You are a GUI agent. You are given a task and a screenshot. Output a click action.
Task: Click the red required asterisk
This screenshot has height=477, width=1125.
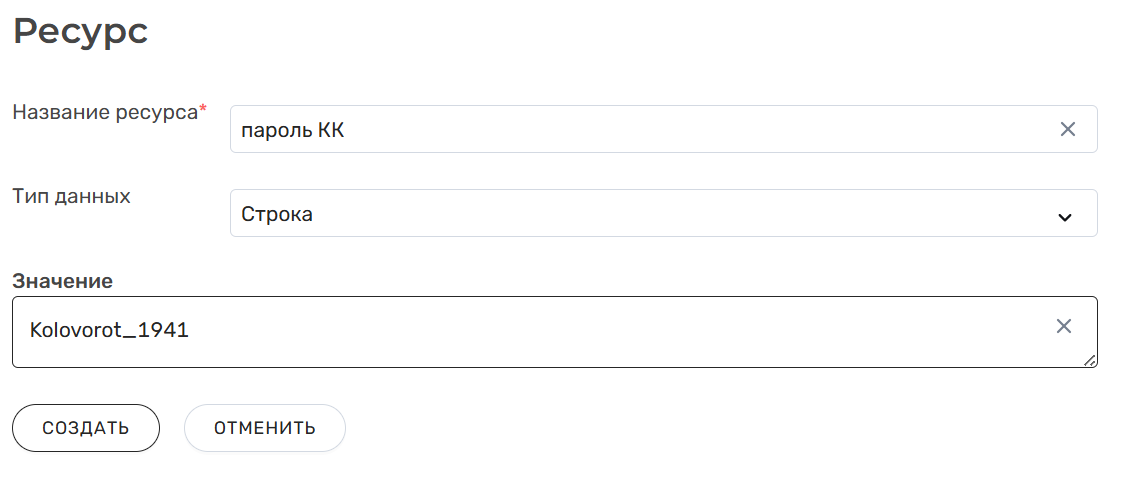click(x=202, y=110)
